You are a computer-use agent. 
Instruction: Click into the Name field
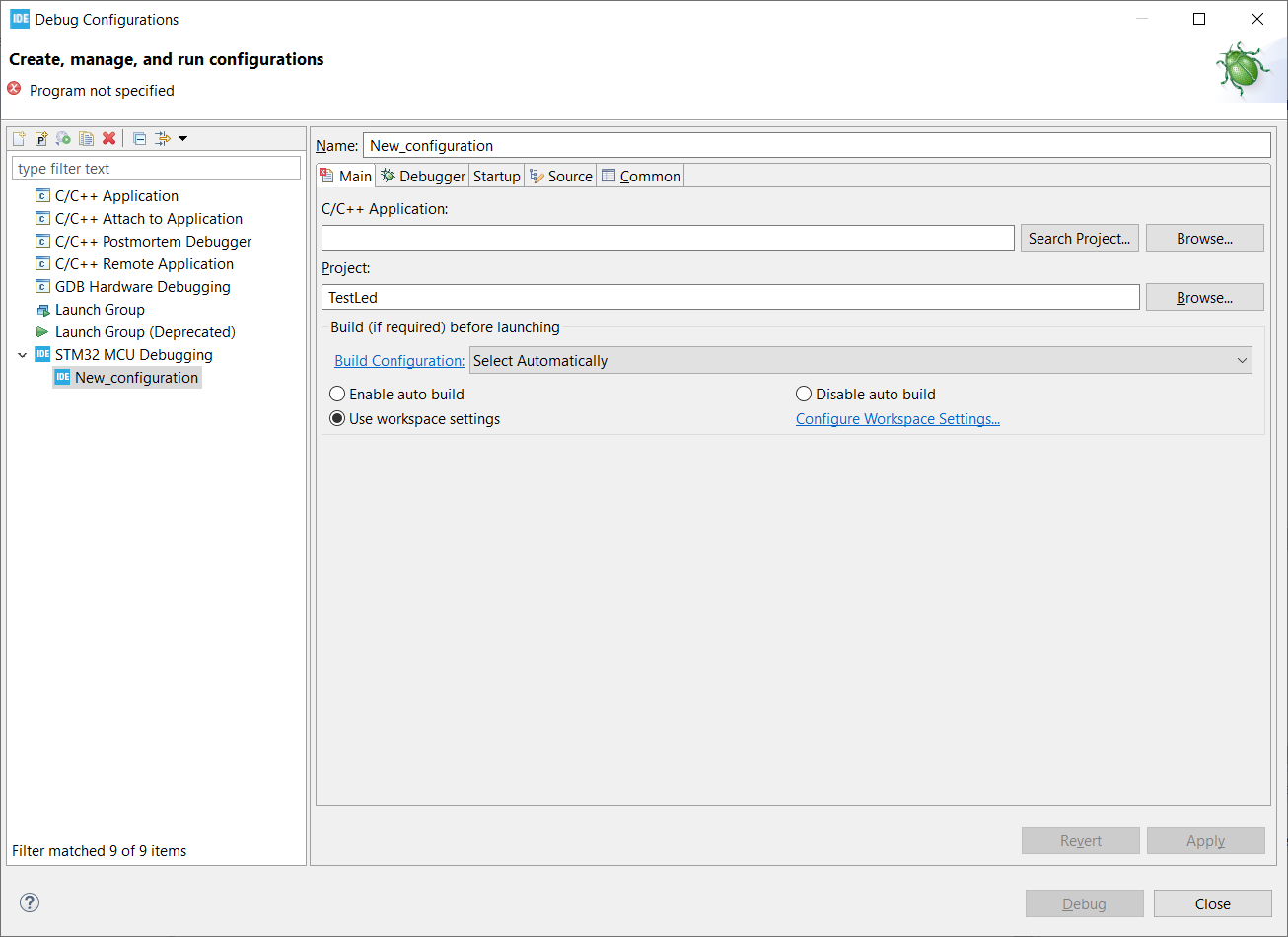pos(817,145)
